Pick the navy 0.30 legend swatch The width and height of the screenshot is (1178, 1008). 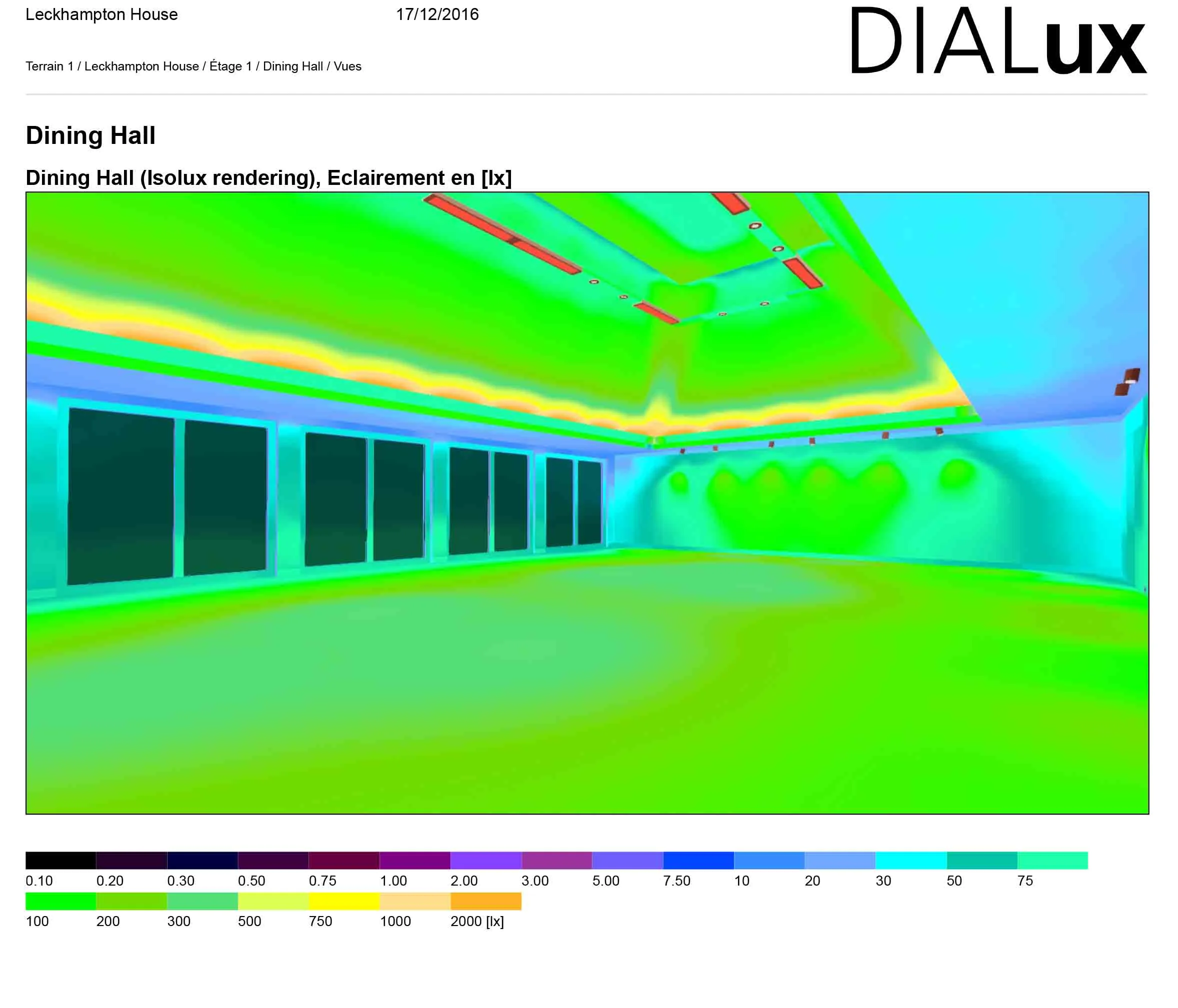(x=202, y=860)
